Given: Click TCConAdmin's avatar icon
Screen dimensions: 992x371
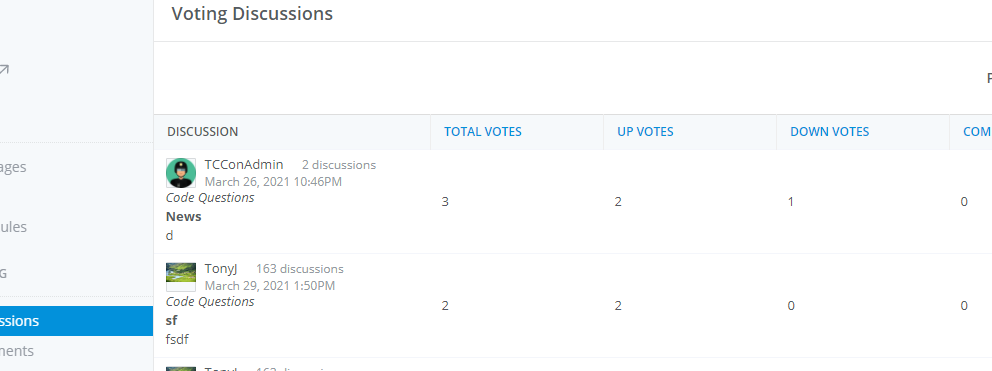Looking at the screenshot, I should click(x=181, y=173).
